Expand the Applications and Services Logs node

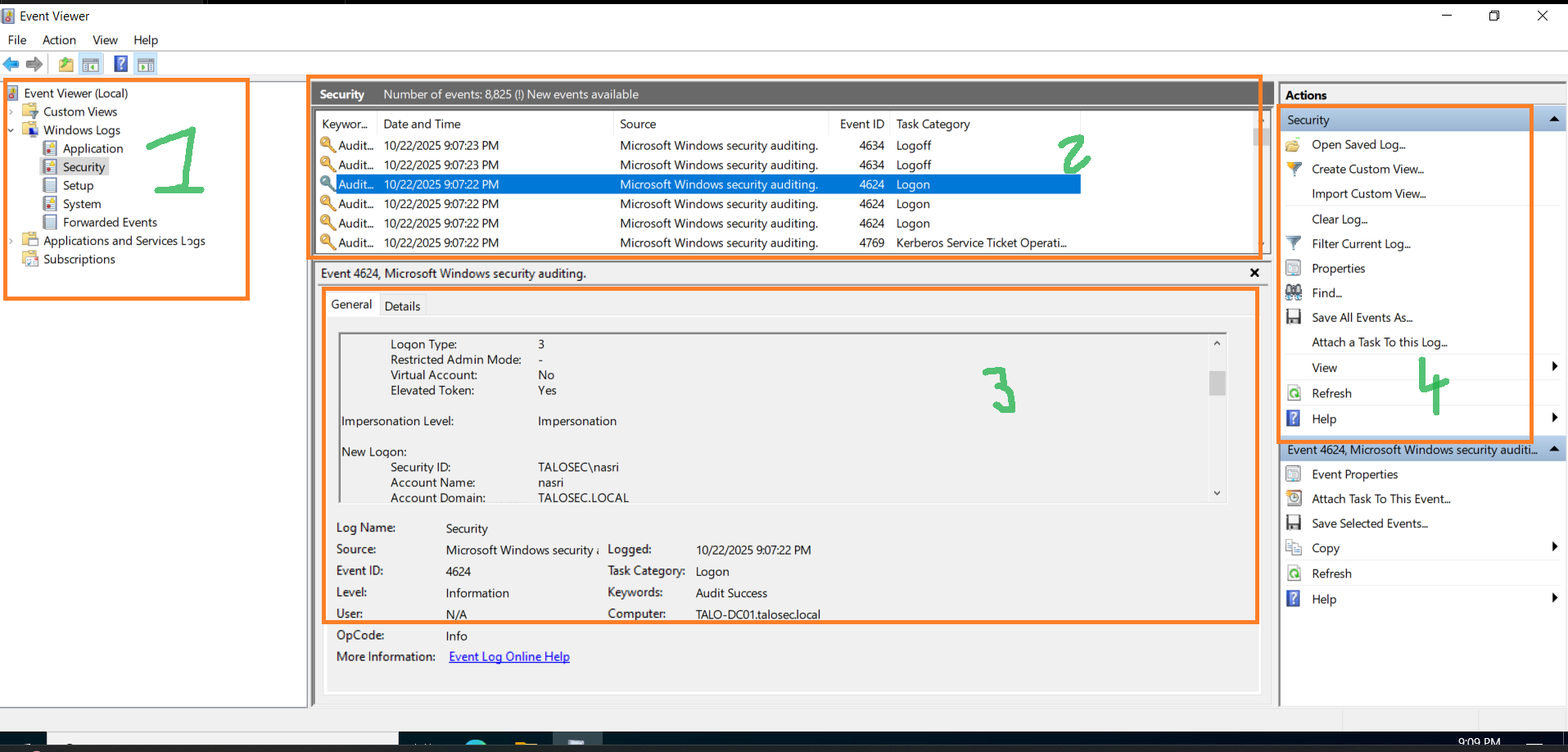pyautogui.click(x=11, y=241)
